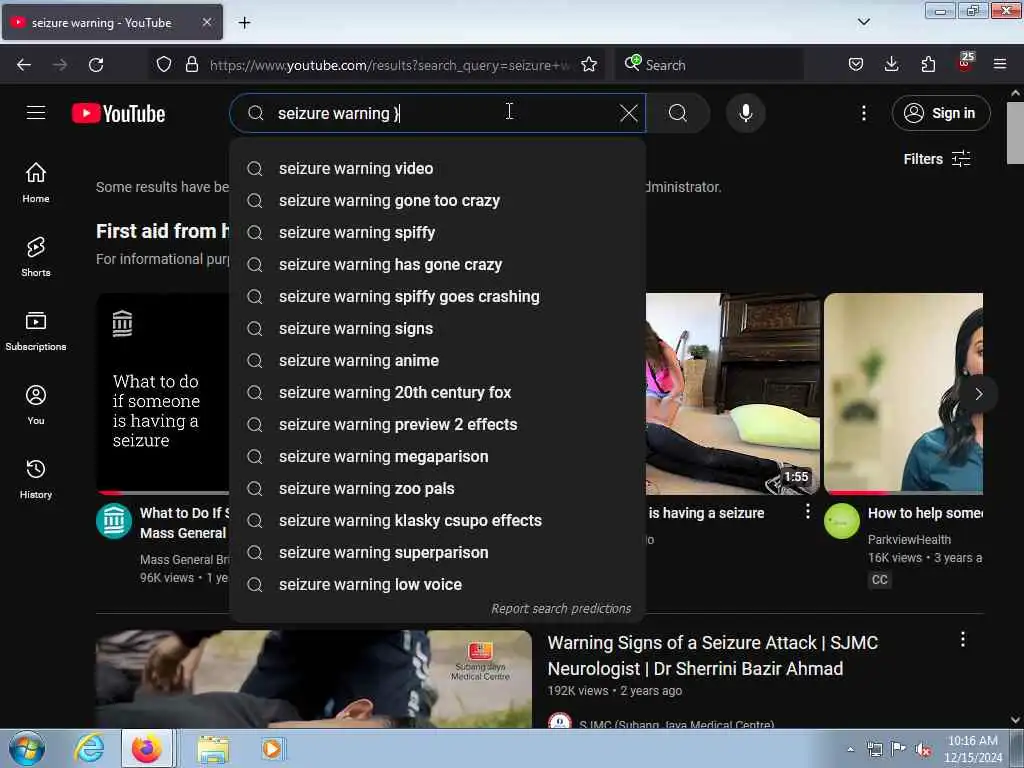
Task: Open Firefox extensions puzzle icon
Action: [928, 65]
